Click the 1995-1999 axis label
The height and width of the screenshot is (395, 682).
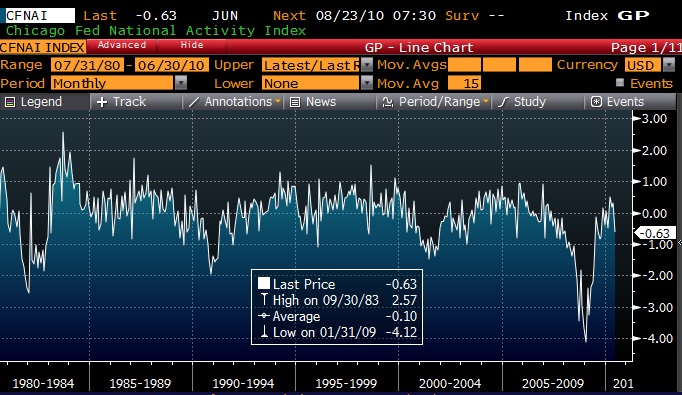(346, 384)
